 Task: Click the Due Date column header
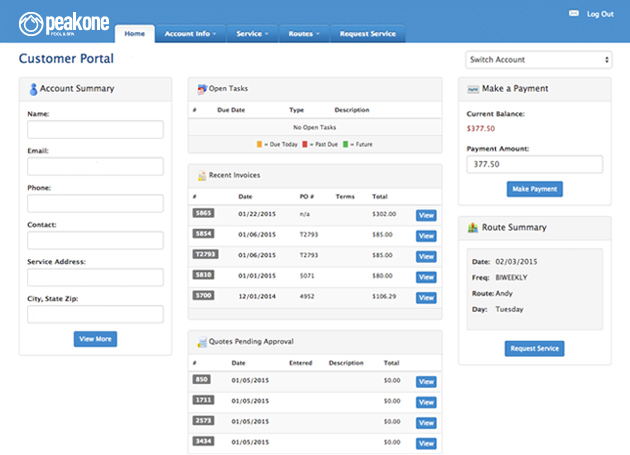click(231, 110)
